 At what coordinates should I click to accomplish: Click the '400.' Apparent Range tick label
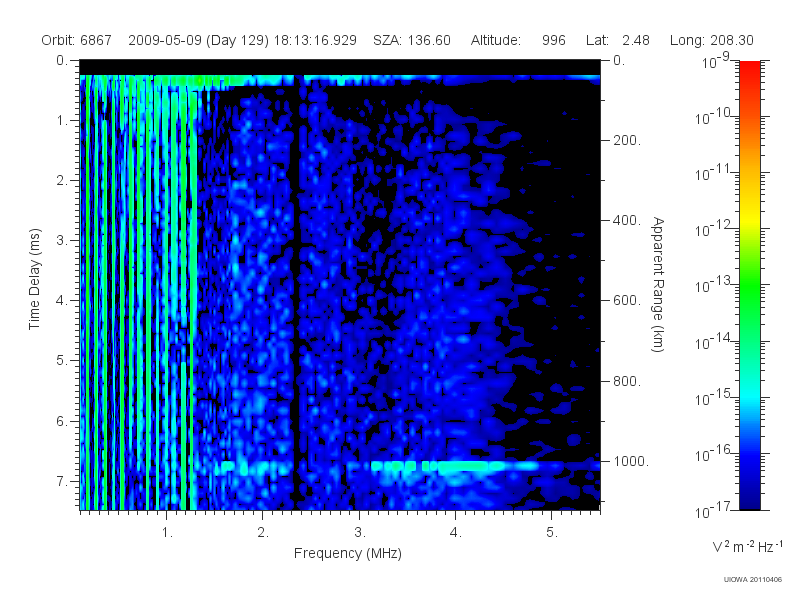[627, 220]
